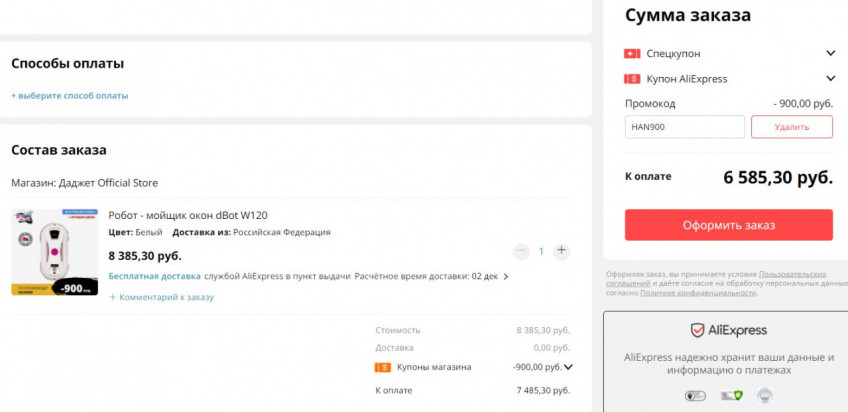This screenshot has height=412, width=848.
Task: Open product title Робот - мойщик окон dBot W120
Action: coord(188,215)
